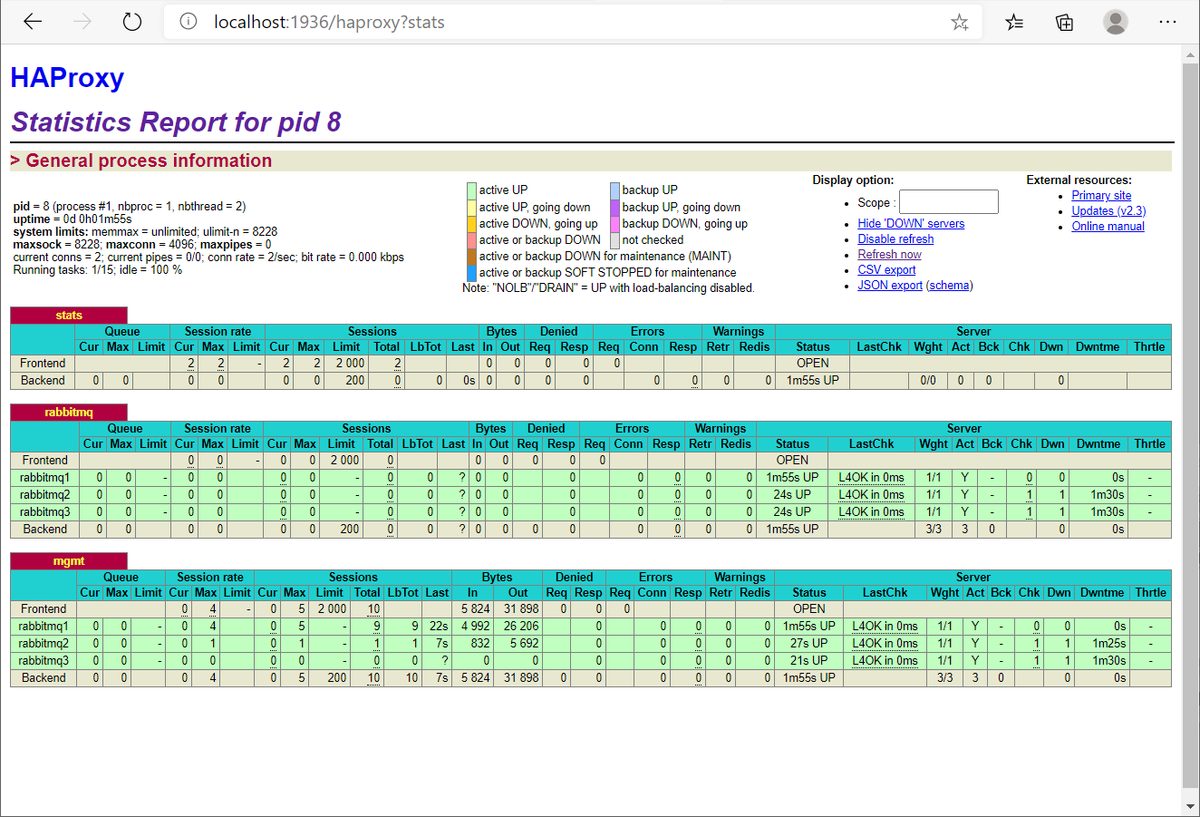Click the MAINT brown legend swatch
Screen dimensions: 1200x817
pos(472,256)
